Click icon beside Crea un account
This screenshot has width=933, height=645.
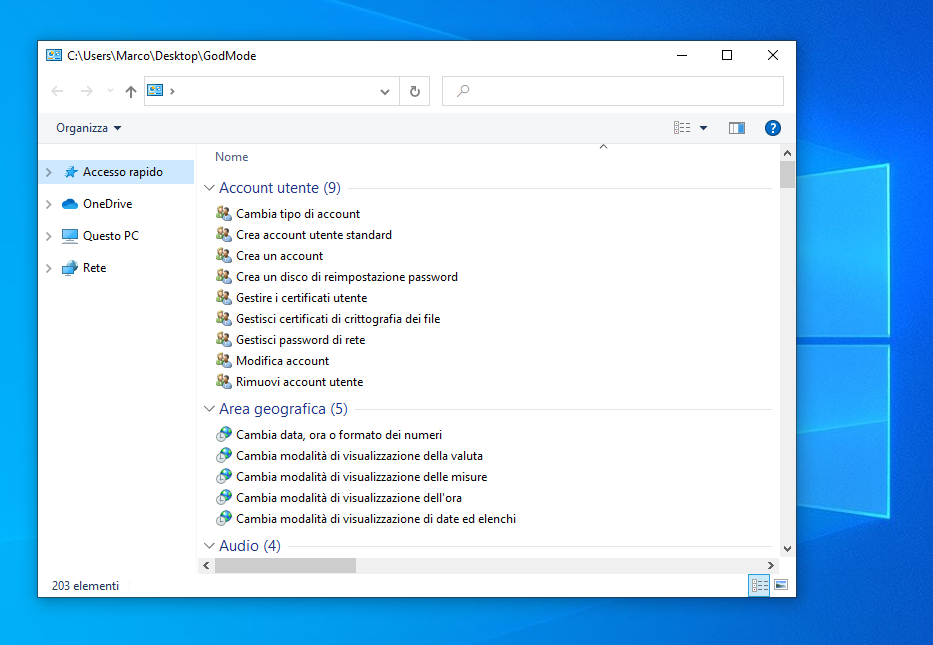224,255
